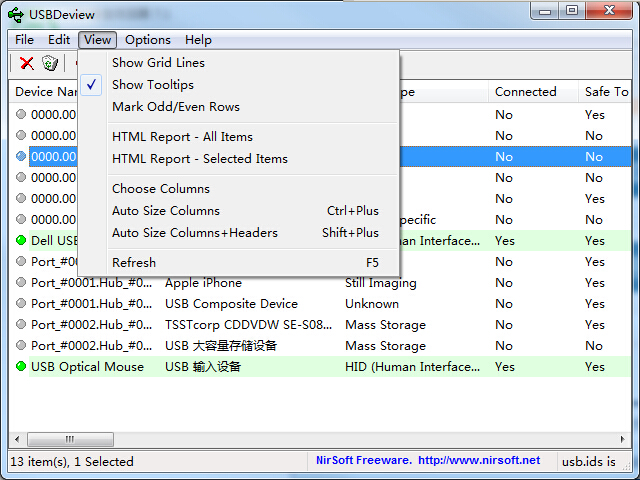Enable Show Grid Lines option

point(158,63)
